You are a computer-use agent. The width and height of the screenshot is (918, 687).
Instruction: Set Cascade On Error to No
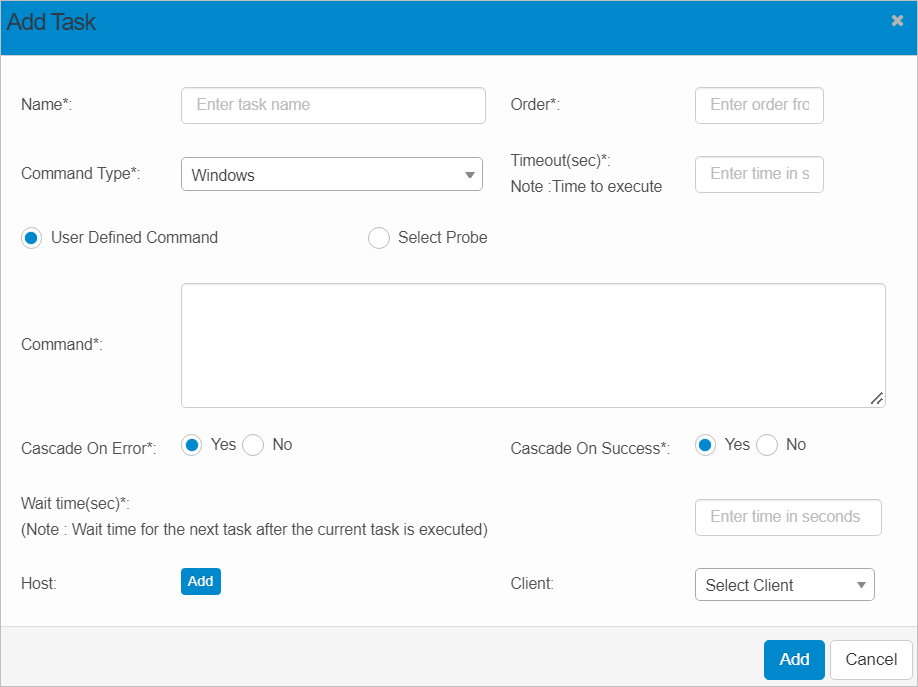pos(254,445)
